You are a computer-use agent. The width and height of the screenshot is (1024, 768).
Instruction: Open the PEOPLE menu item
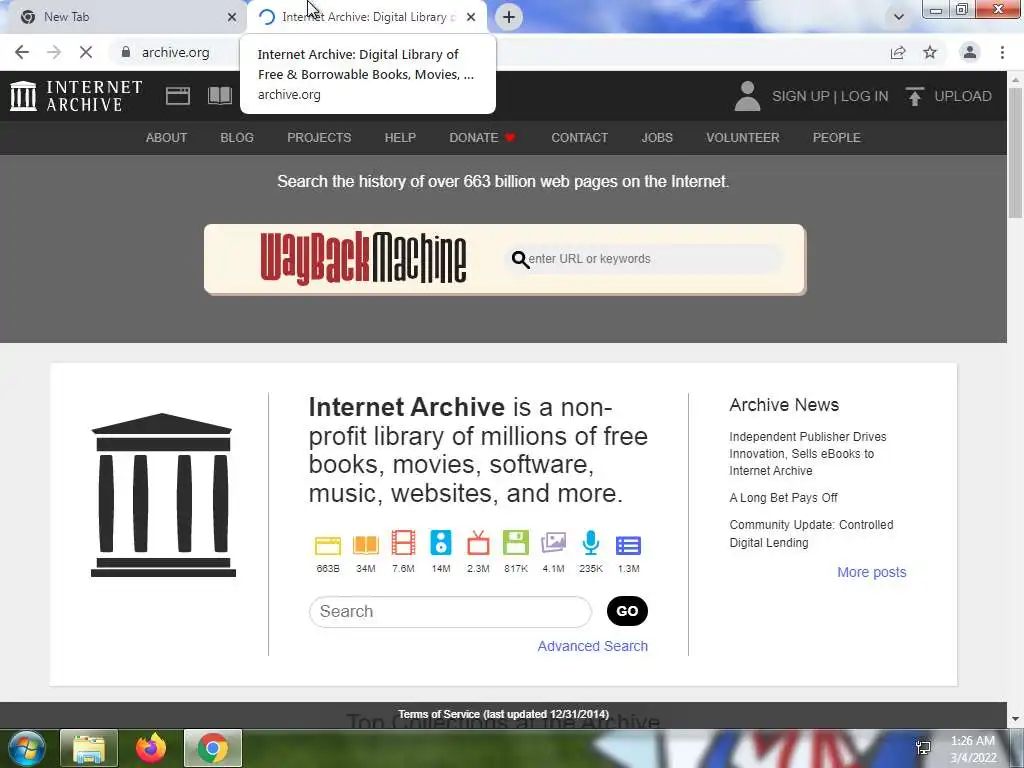click(837, 138)
